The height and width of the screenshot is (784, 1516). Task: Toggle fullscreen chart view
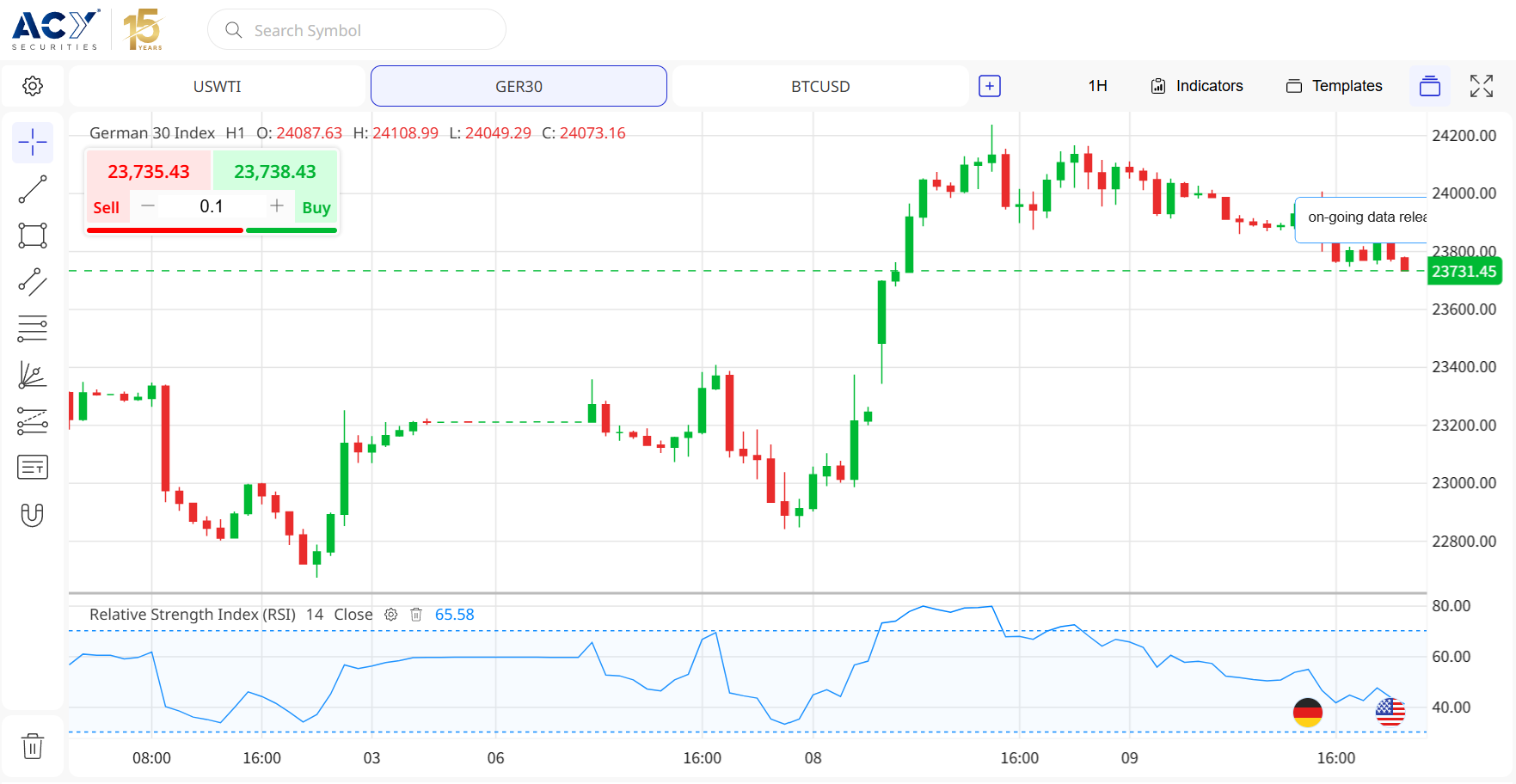[1481, 86]
